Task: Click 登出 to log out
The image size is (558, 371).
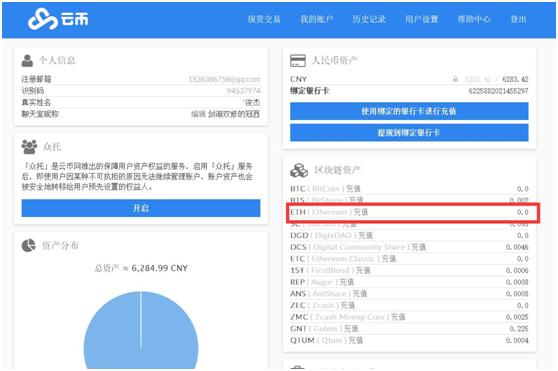Action: pos(518,19)
